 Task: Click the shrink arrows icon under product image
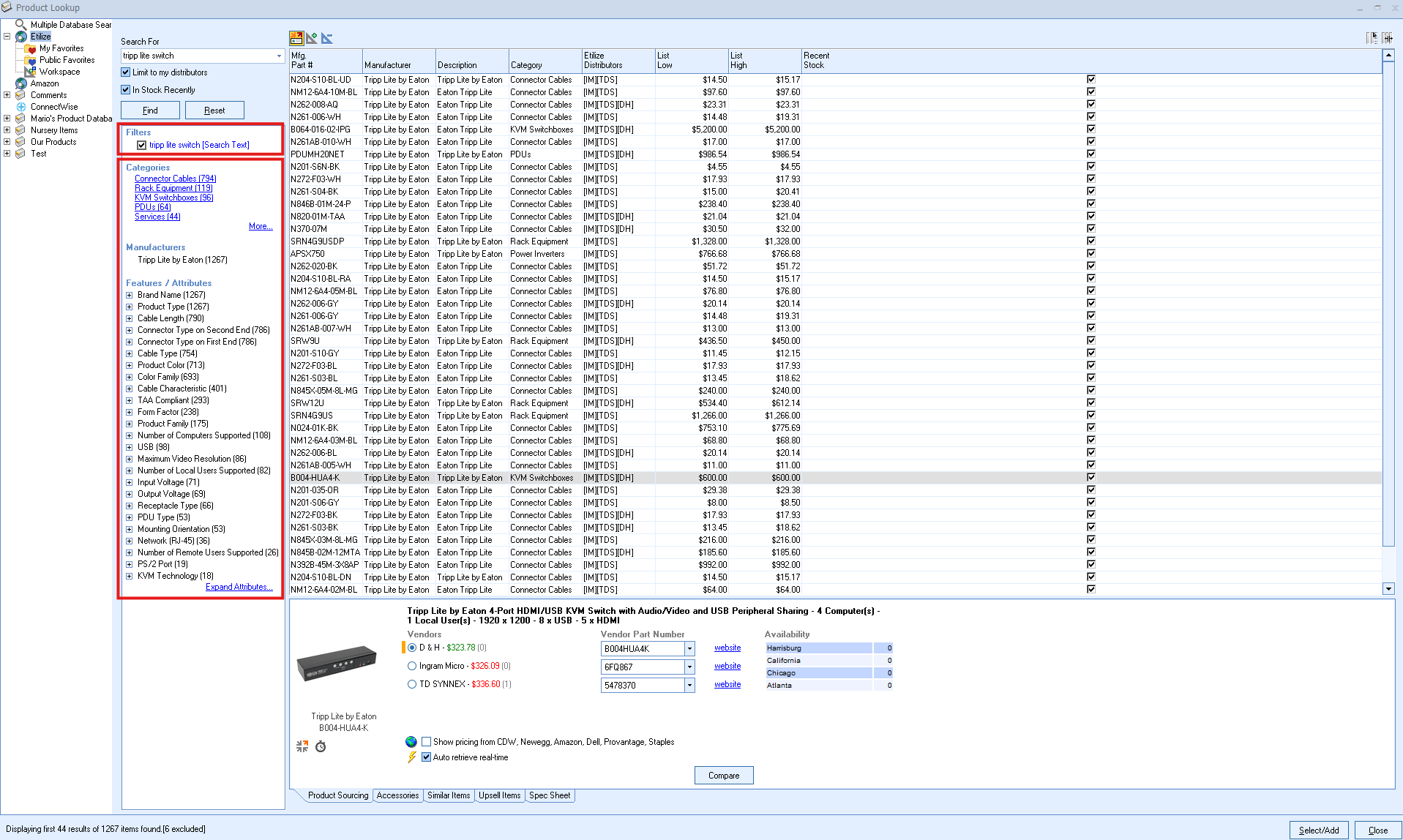point(302,746)
